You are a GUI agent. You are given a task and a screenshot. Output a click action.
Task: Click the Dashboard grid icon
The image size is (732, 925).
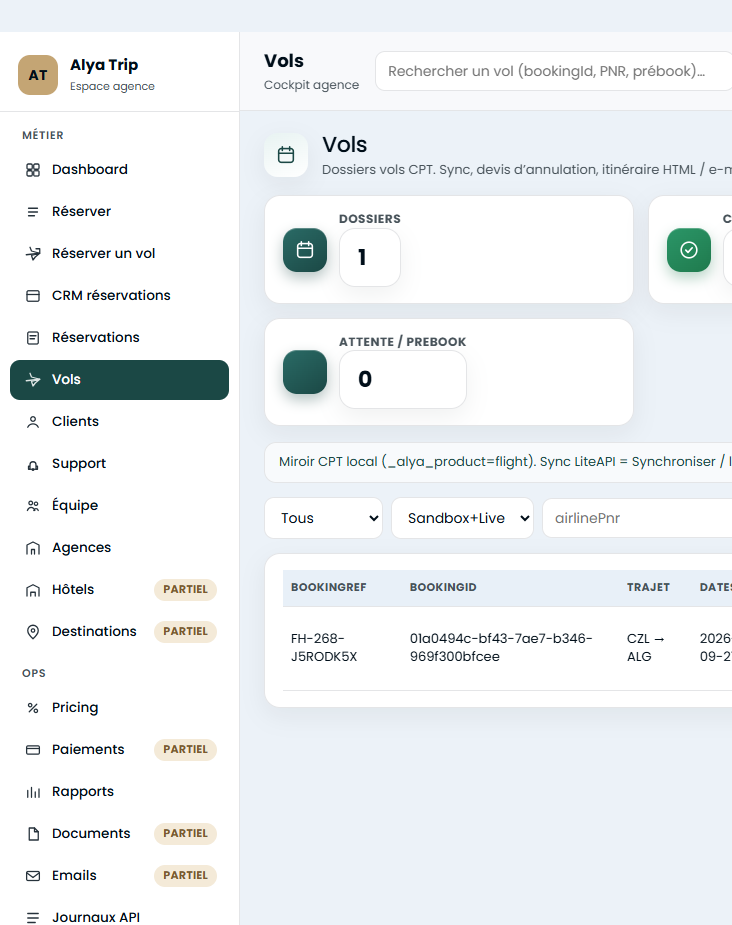click(33, 170)
